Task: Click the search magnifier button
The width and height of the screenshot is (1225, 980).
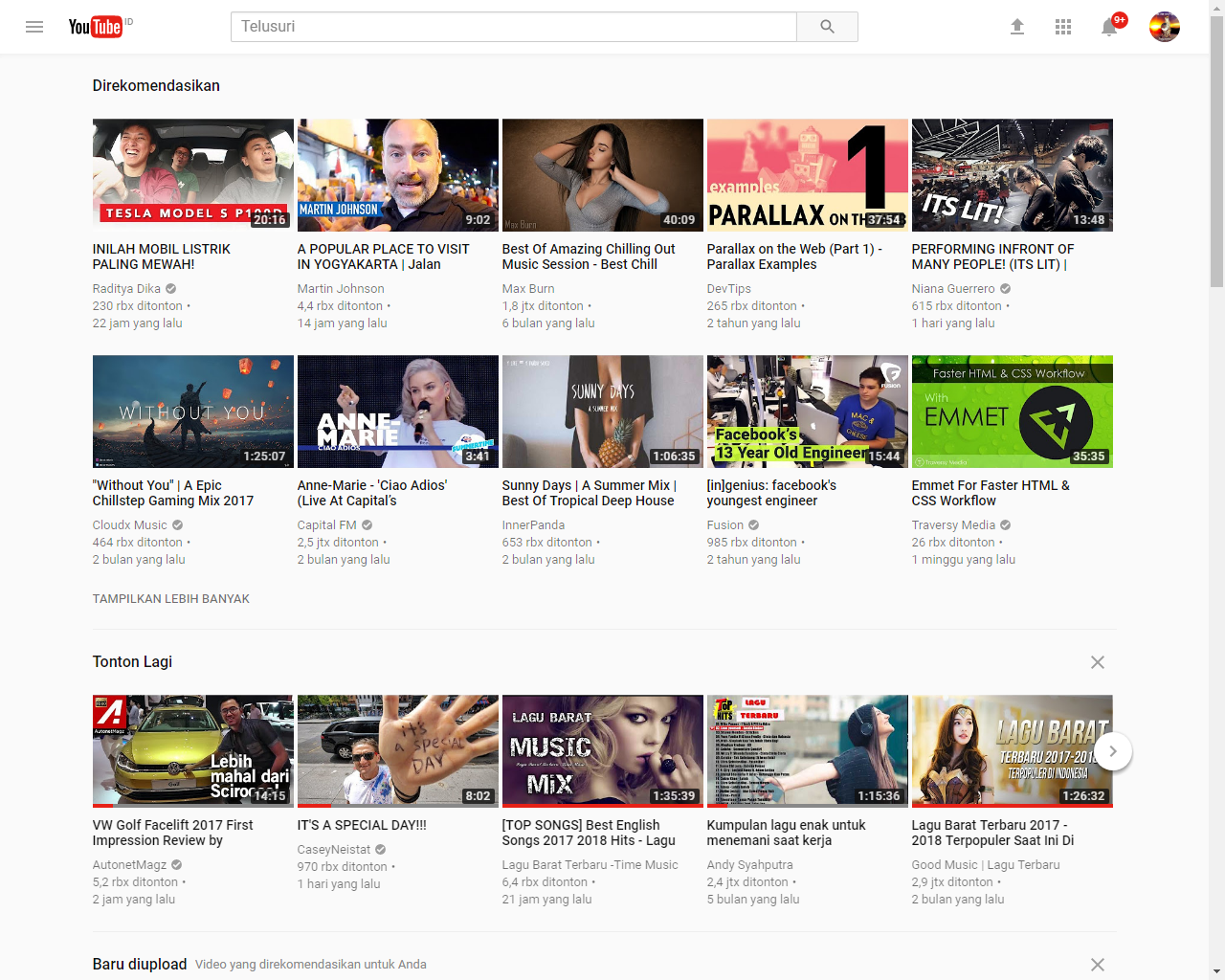Action: (826, 27)
